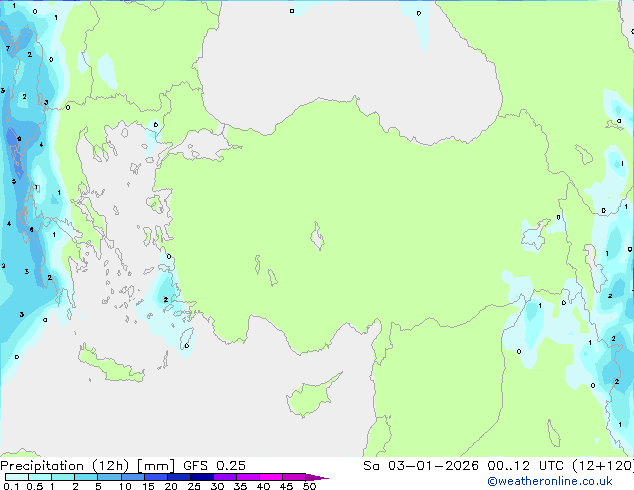Click the '(12+120)' forecast offset text
Screen dimensions: 634x490
tap(603, 466)
